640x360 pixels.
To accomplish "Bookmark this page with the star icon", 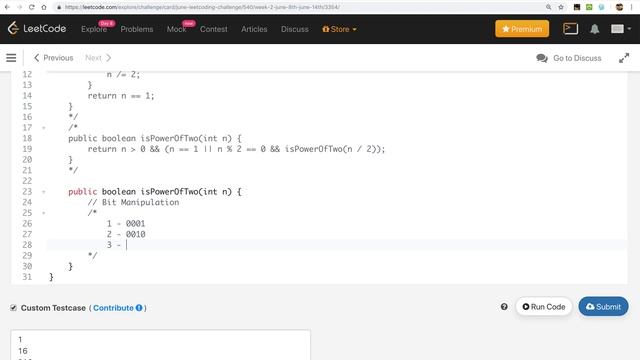I will (x=561, y=7).
